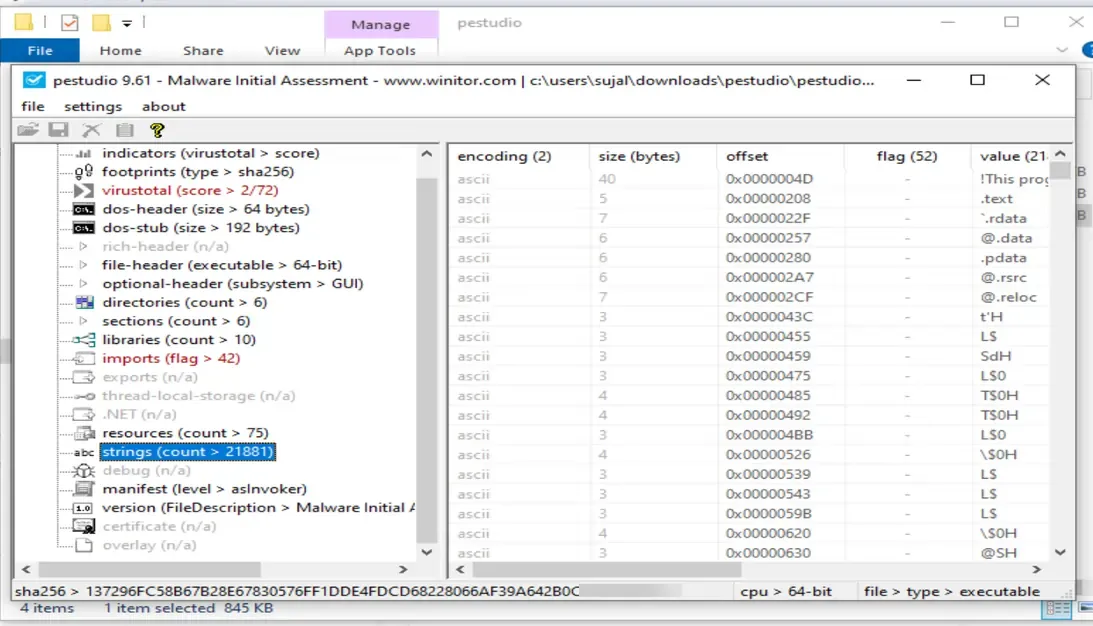Open the about menu
The height and width of the screenshot is (626, 1093).
click(164, 106)
